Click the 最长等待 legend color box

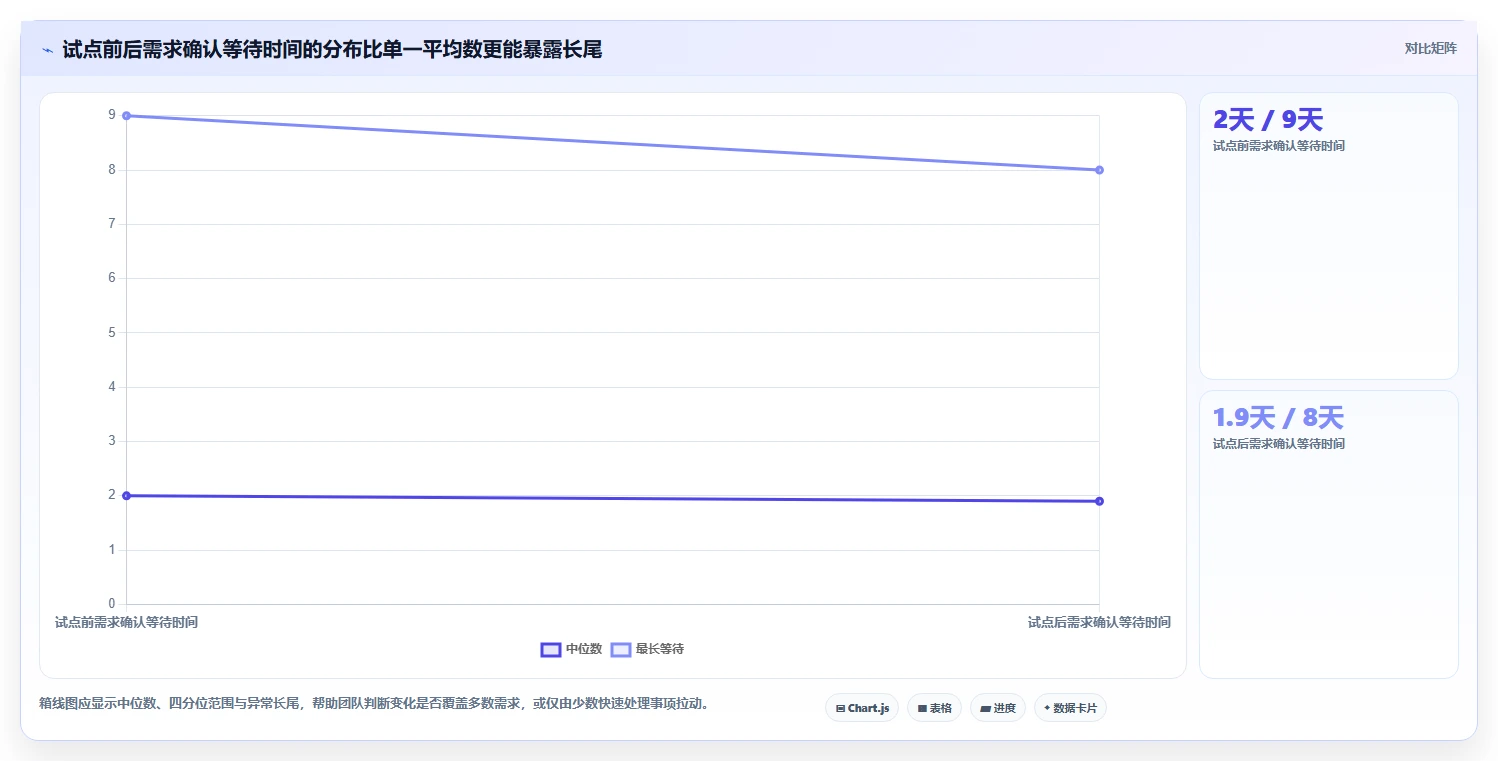[621, 649]
